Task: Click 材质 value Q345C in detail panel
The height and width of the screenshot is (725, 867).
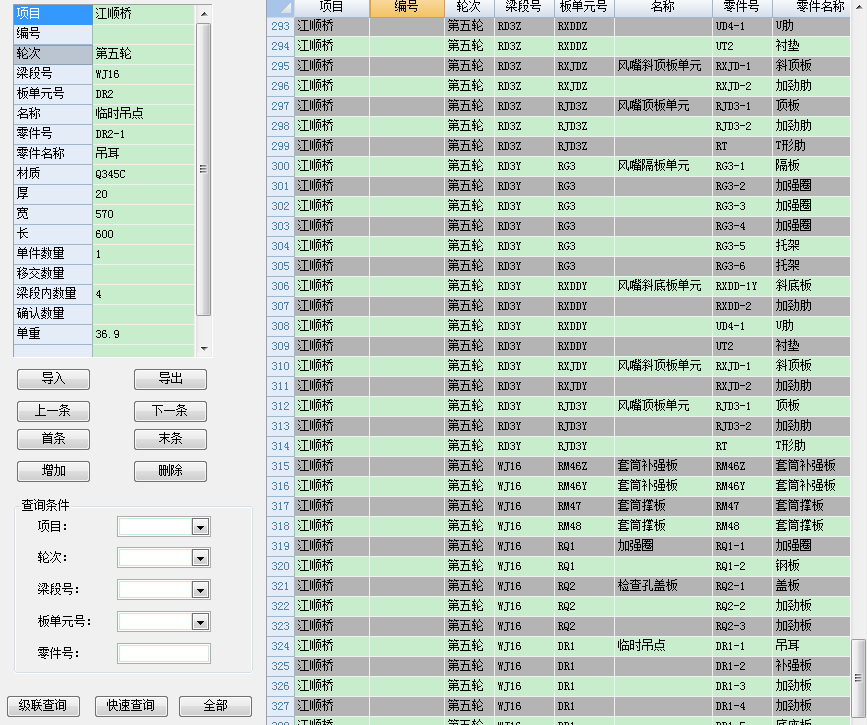Action: coord(144,174)
